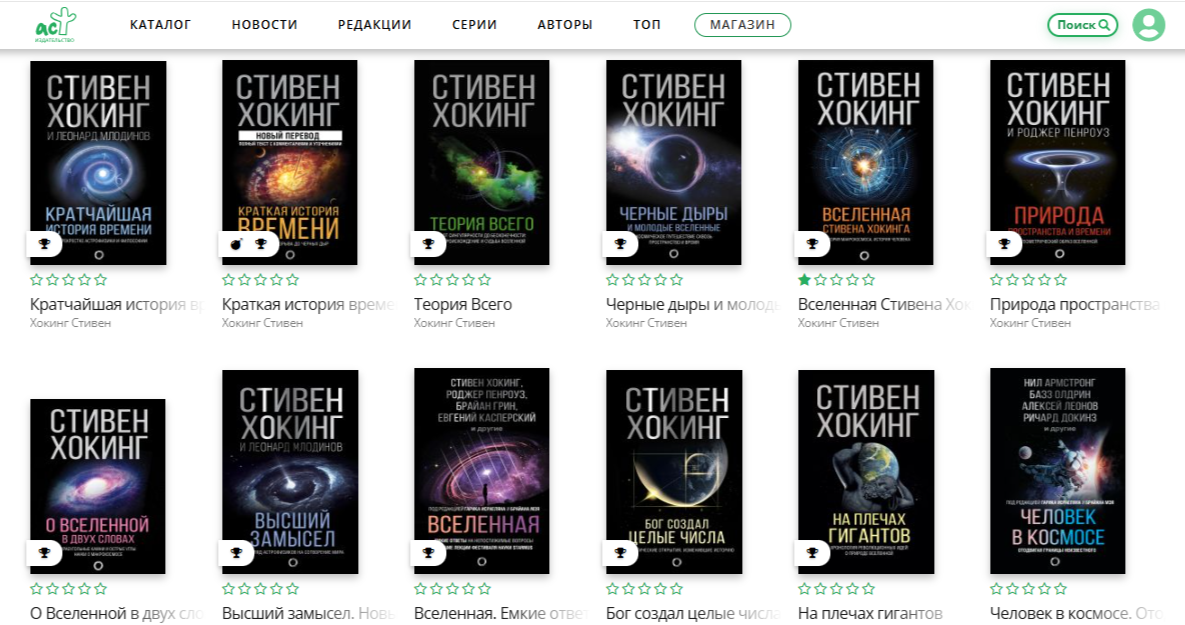The image size is (1185, 625).
Task: Click the trophy badge on Теория Всего cover
Action: (x=429, y=243)
